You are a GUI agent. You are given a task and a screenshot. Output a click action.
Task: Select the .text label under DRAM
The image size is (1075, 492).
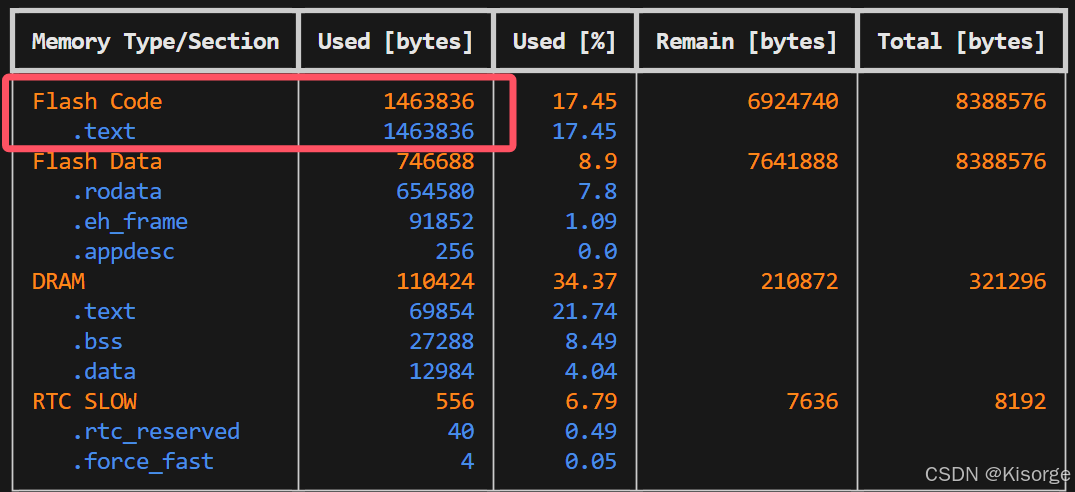pyautogui.click(x=104, y=311)
